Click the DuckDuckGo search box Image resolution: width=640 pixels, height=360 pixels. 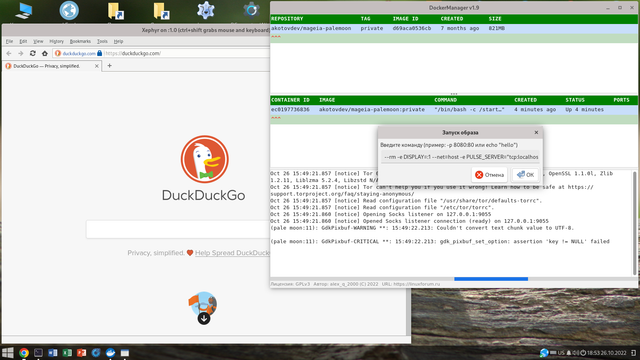pyautogui.click(x=178, y=229)
